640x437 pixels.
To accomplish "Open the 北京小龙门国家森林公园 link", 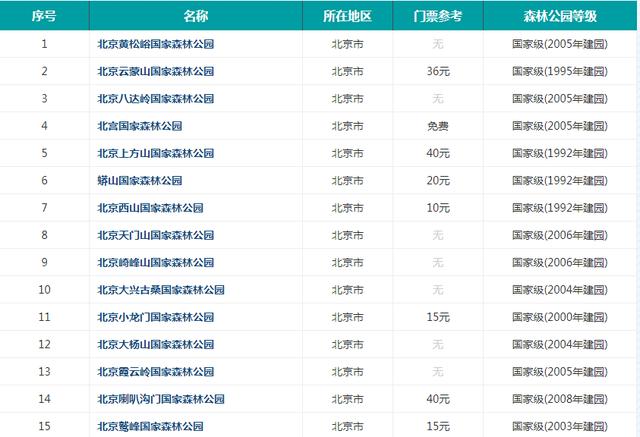I will (155, 317).
